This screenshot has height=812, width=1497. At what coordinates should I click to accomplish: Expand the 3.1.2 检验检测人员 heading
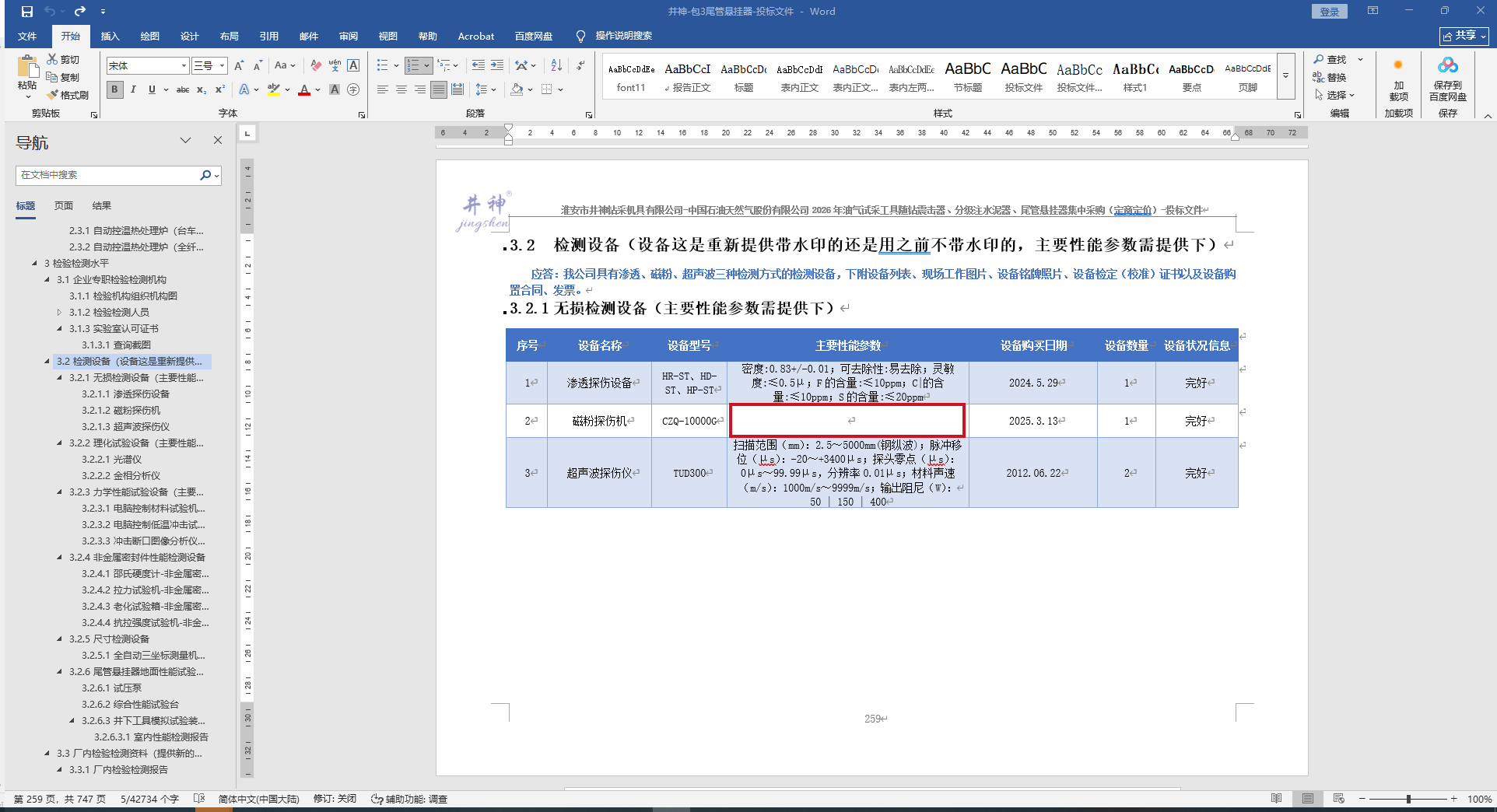[60, 313]
